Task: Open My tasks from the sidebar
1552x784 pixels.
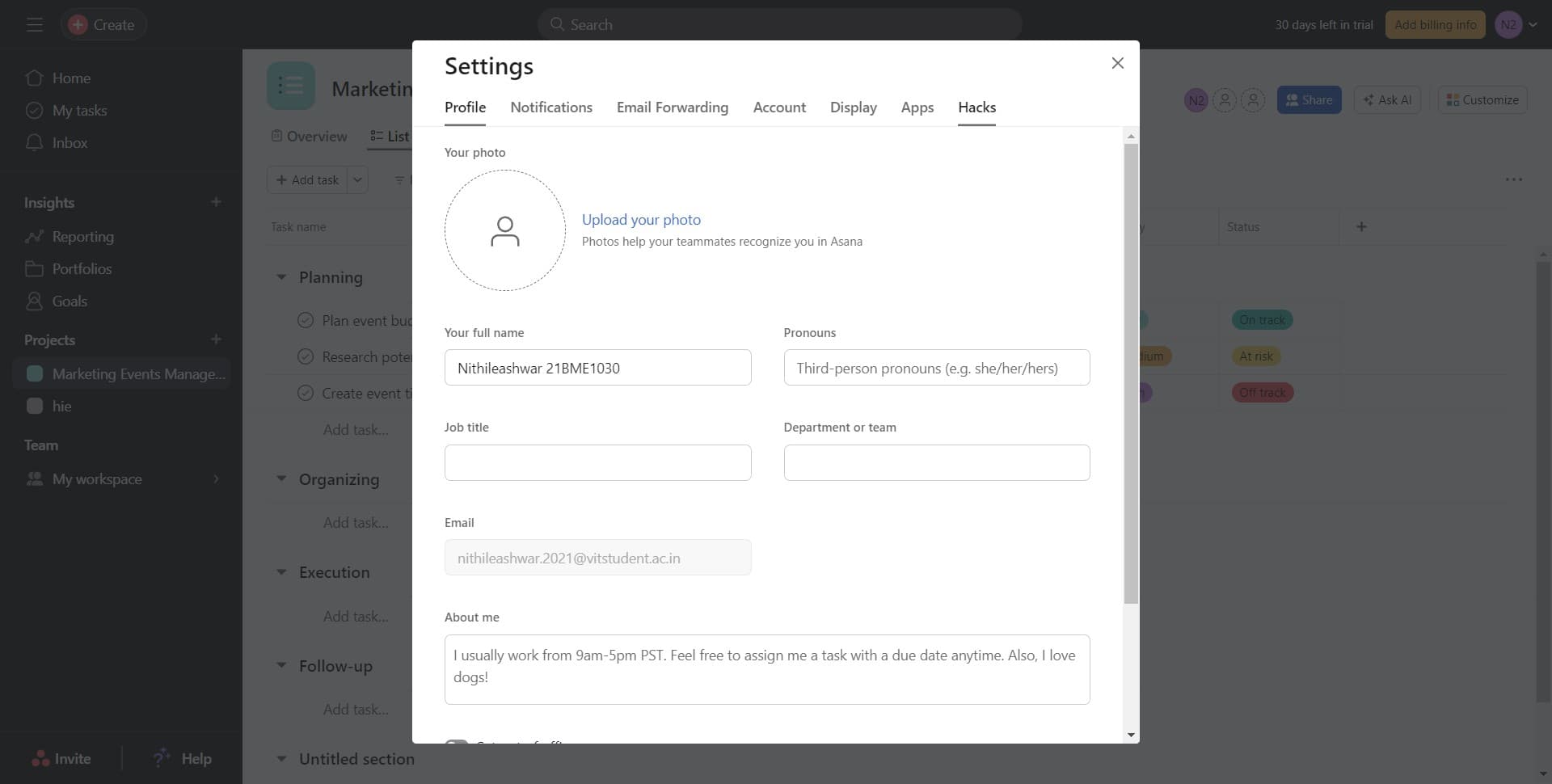Action: click(79, 110)
